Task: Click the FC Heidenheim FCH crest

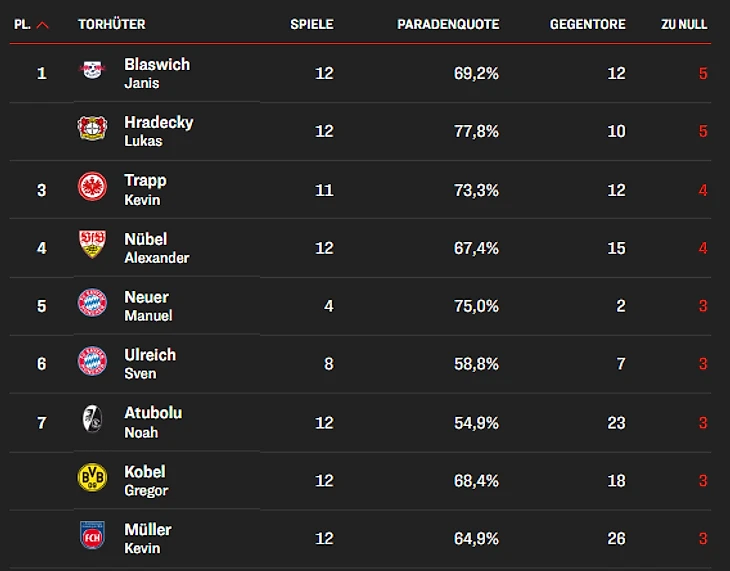Action: [92, 535]
